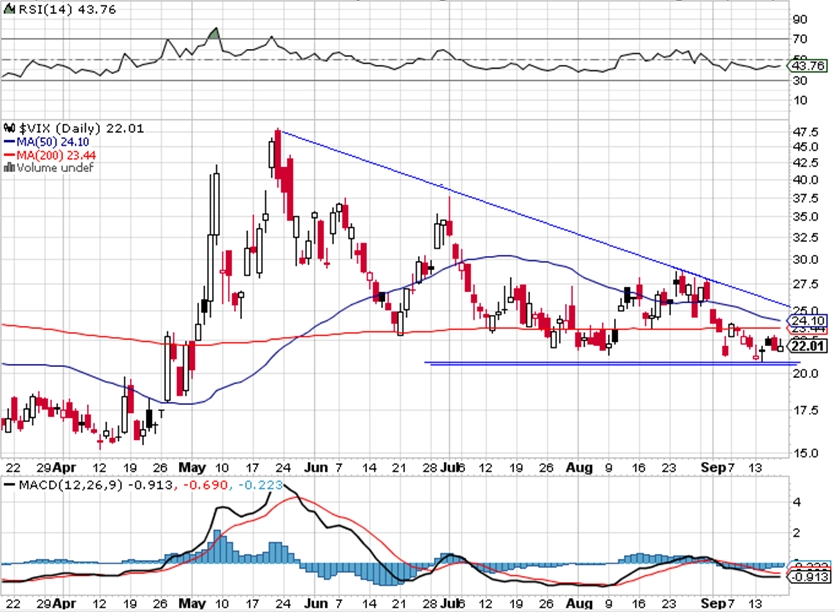
Task: Click the MACD(12,26,9) label text
Action: point(70,485)
